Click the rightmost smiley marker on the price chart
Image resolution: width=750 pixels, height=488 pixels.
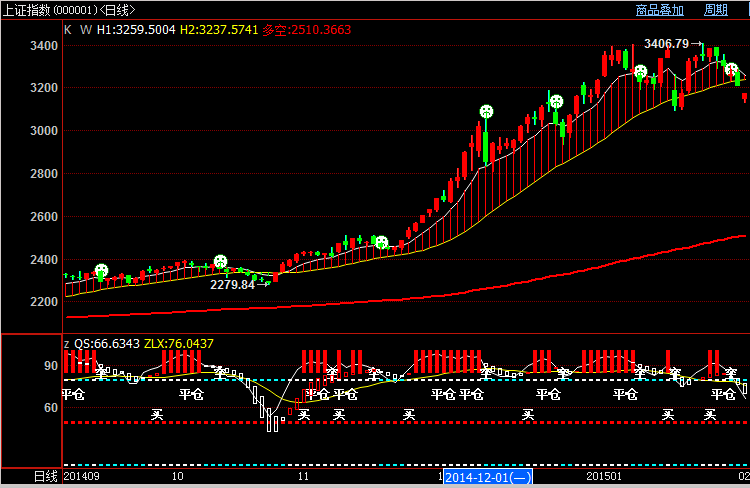point(731,69)
